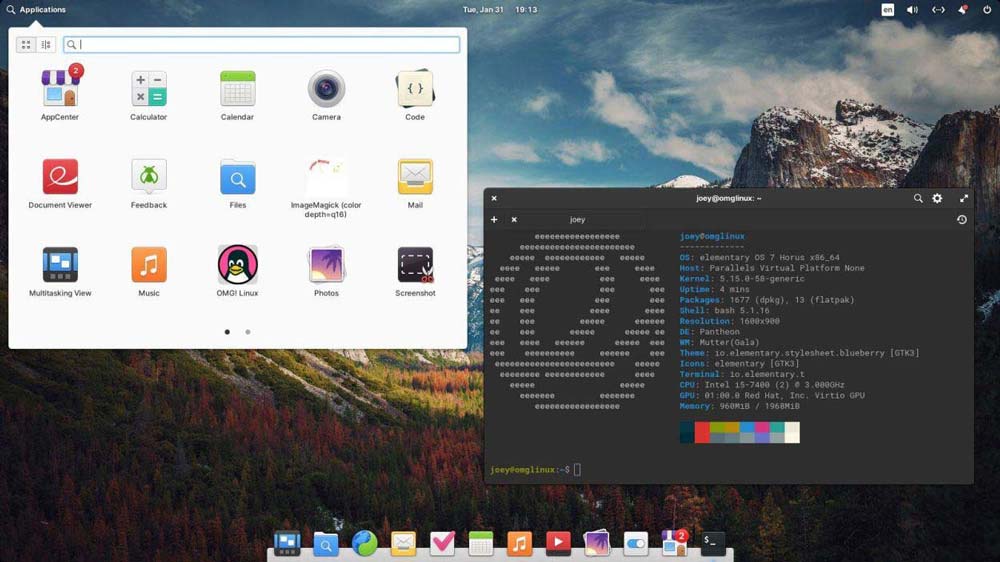Click the 'Shell: bash 5.1.16' line
The height and width of the screenshot is (562, 1000).
click(724, 311)
